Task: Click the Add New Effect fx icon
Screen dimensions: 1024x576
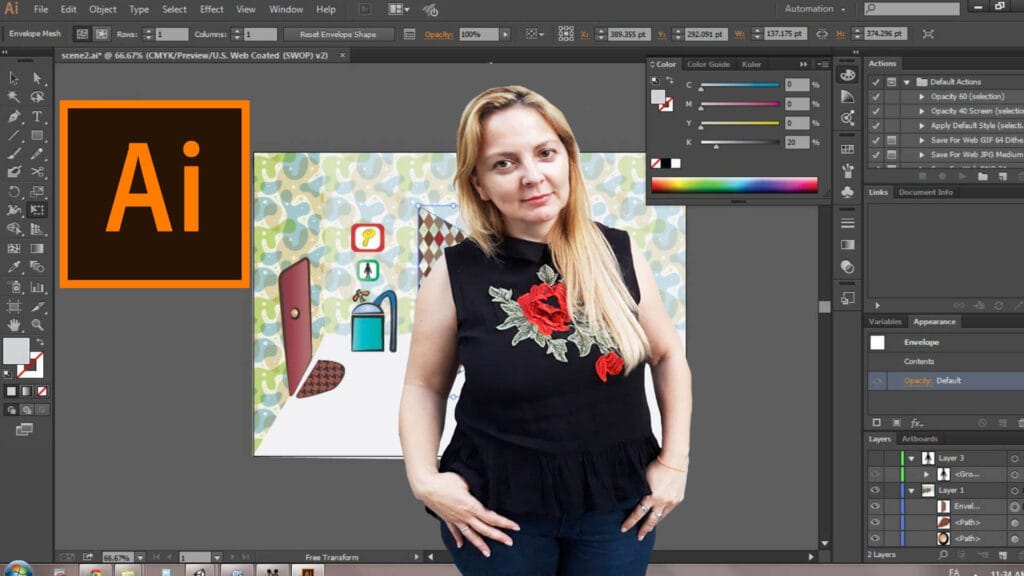Action: (916, 423)
